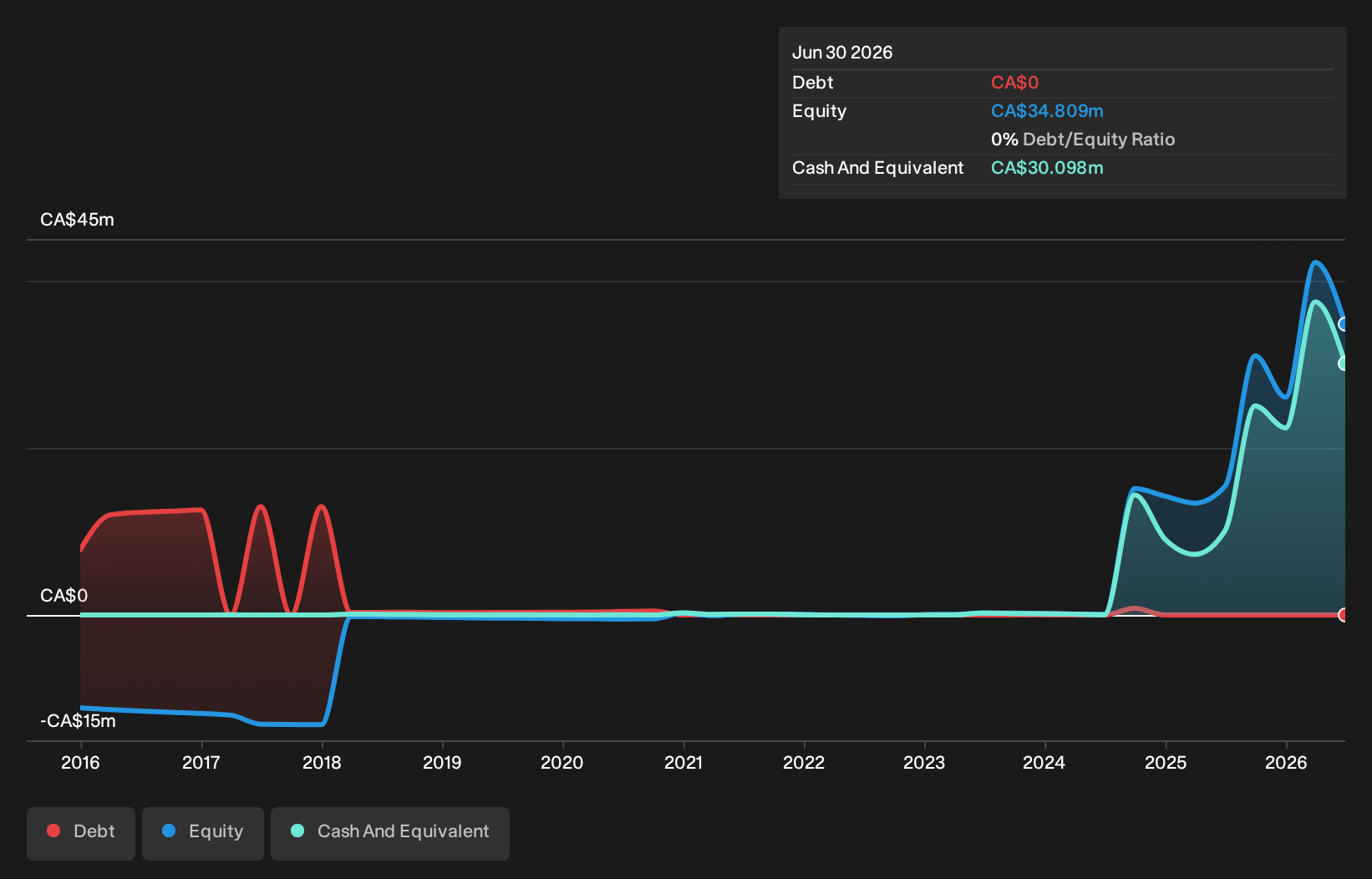Click the 2022 x-axis label
The height and width of the screenshot is (879, 1372).
click(x=804, y=762)
